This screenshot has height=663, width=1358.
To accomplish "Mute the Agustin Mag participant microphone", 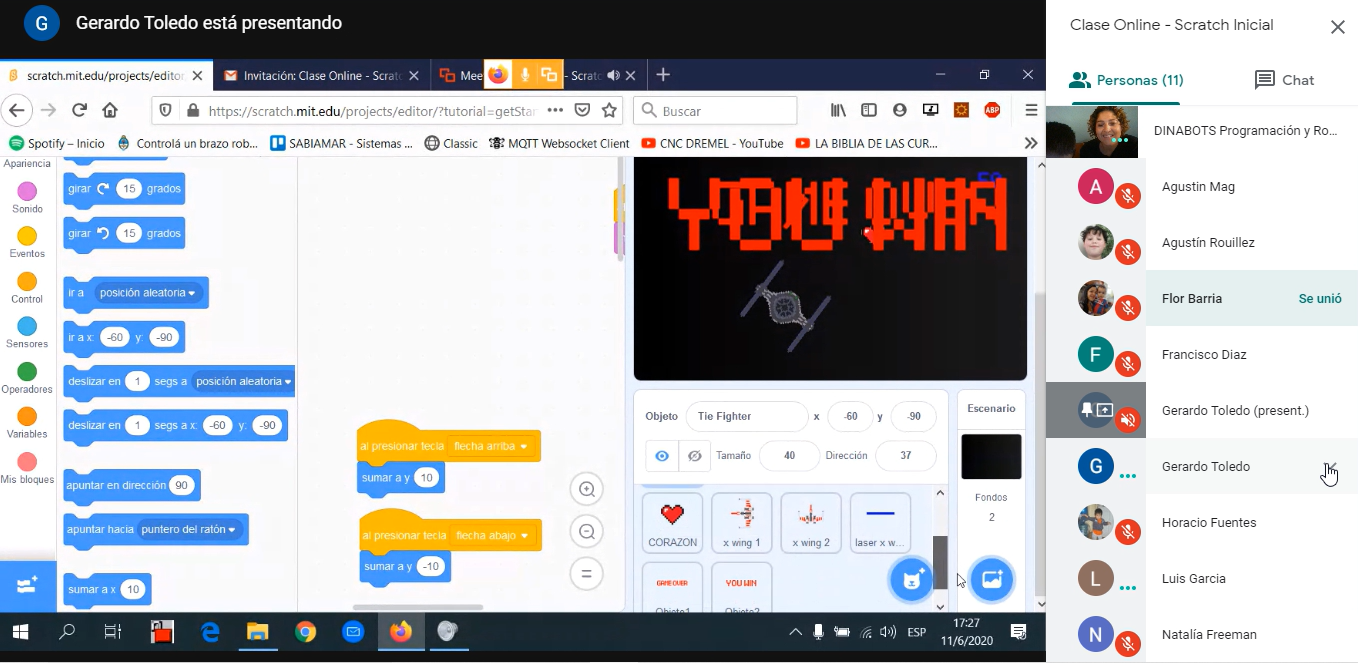I will (1128, 195).
